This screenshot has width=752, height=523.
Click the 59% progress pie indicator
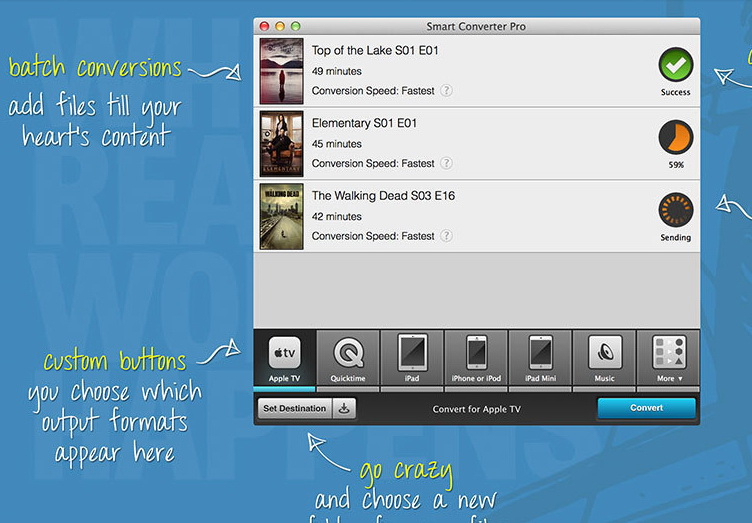(676, 137)
